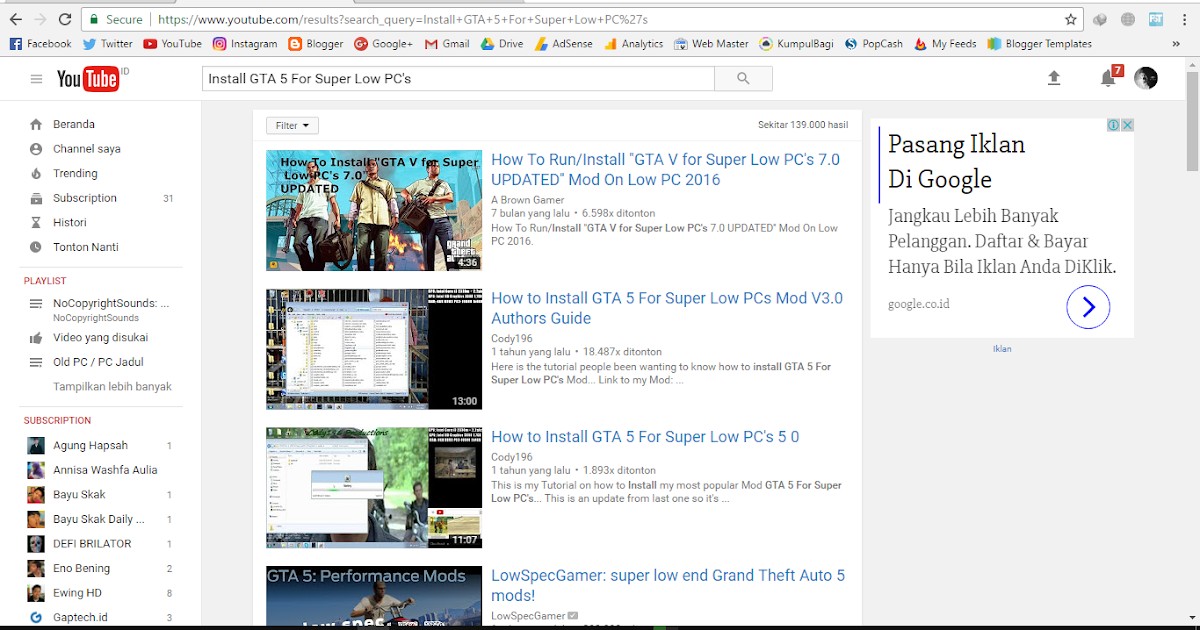
Task: Open Drive bookmark
Action: pyautogui.click(x=502, y=44)
